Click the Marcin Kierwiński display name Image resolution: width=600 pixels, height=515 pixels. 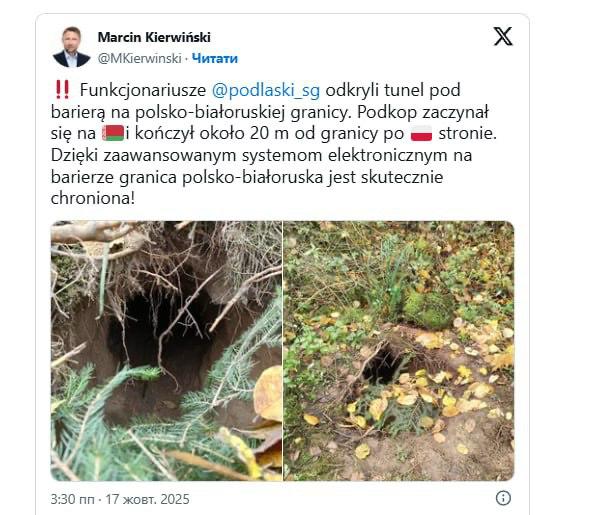(154, 37)
